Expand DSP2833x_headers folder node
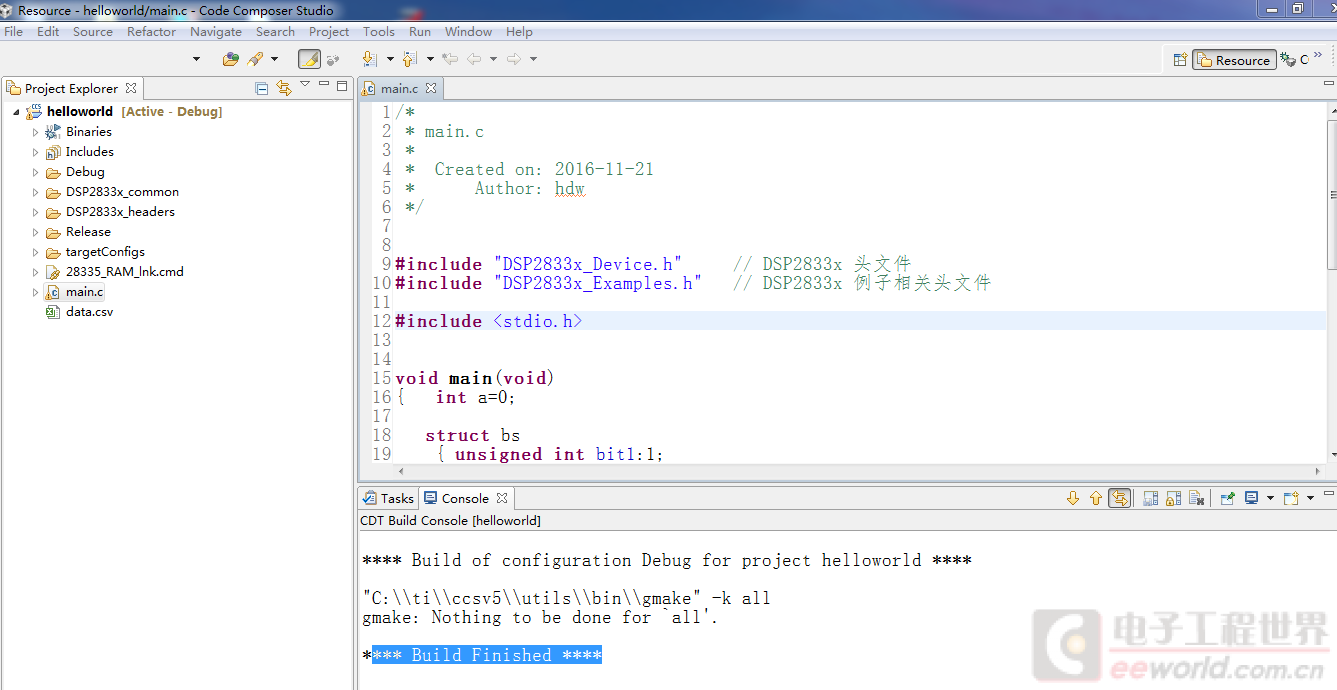Screen dimensions: 1337x690 (x=35, y=212)
